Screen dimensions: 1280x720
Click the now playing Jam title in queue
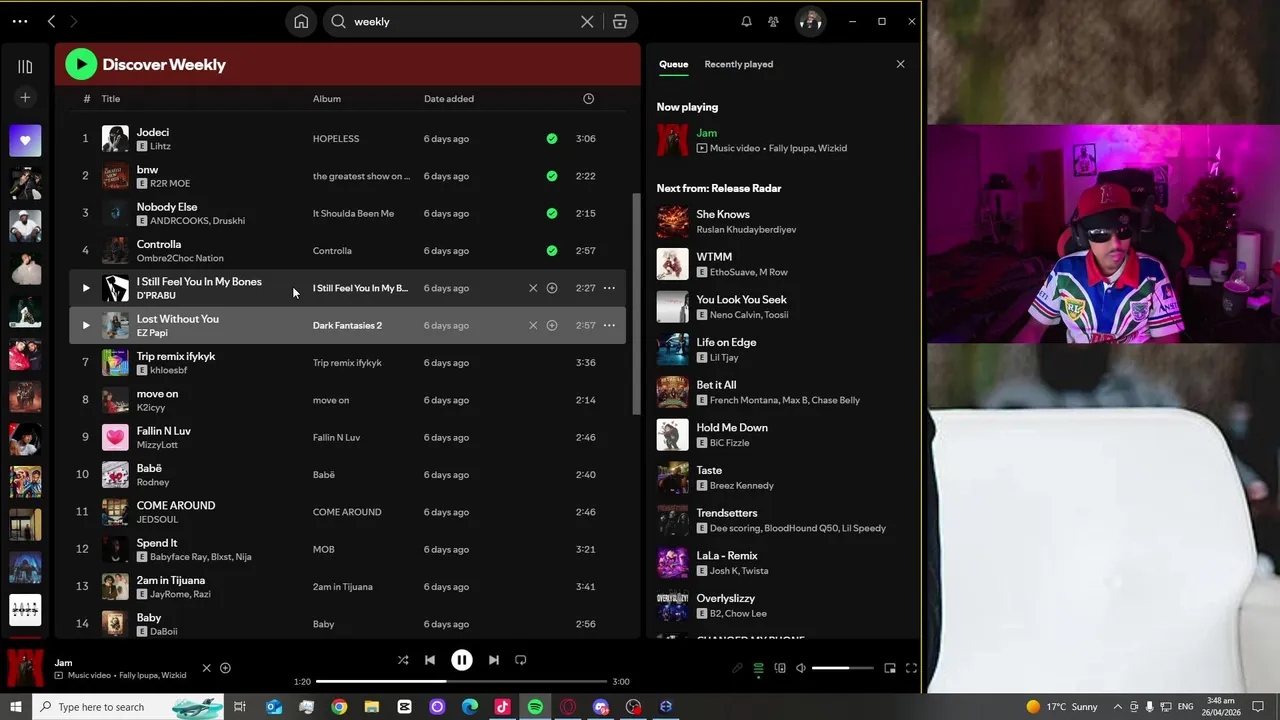706,133
